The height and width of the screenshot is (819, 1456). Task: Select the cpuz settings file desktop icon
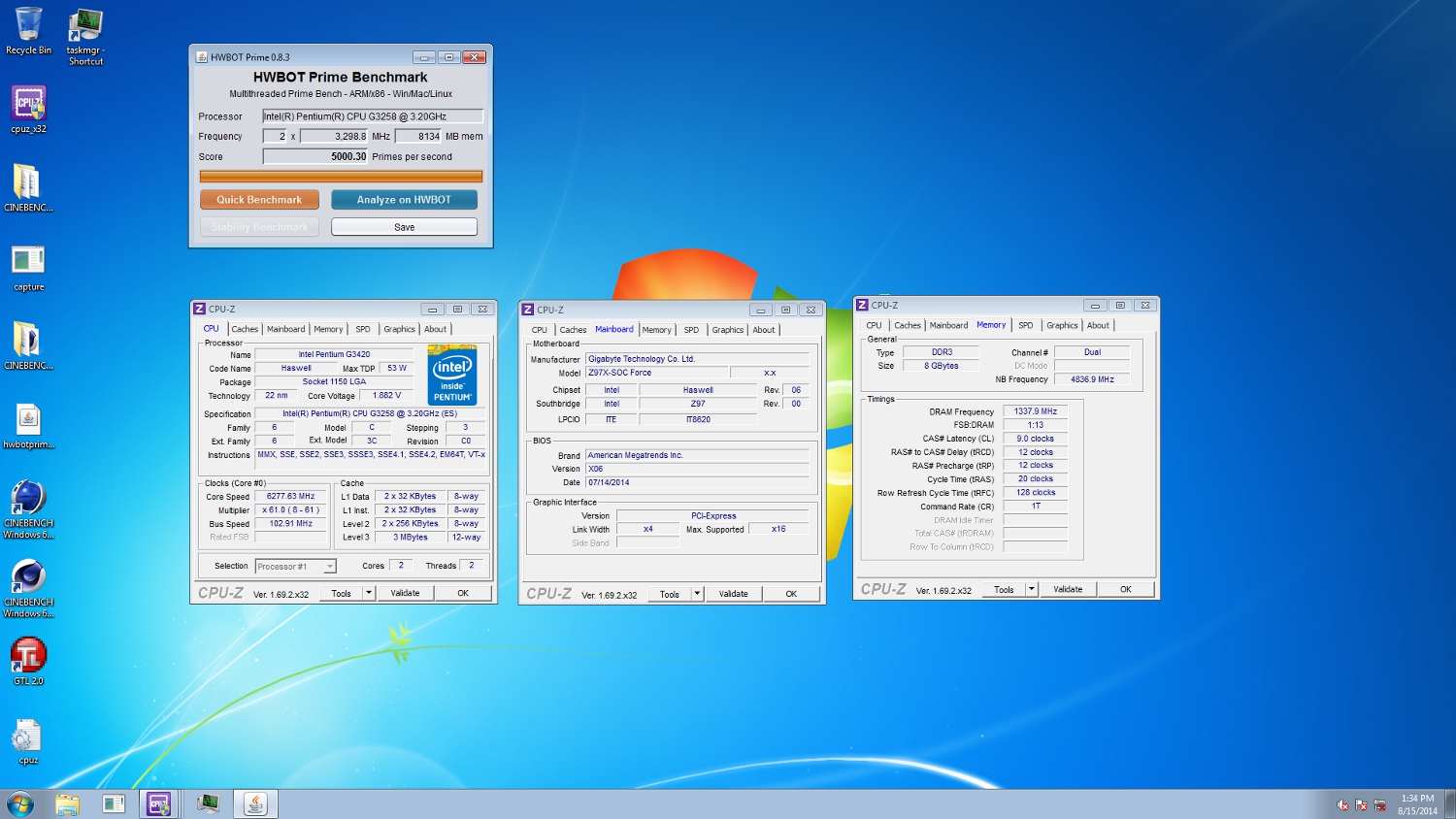pos(28,741)
